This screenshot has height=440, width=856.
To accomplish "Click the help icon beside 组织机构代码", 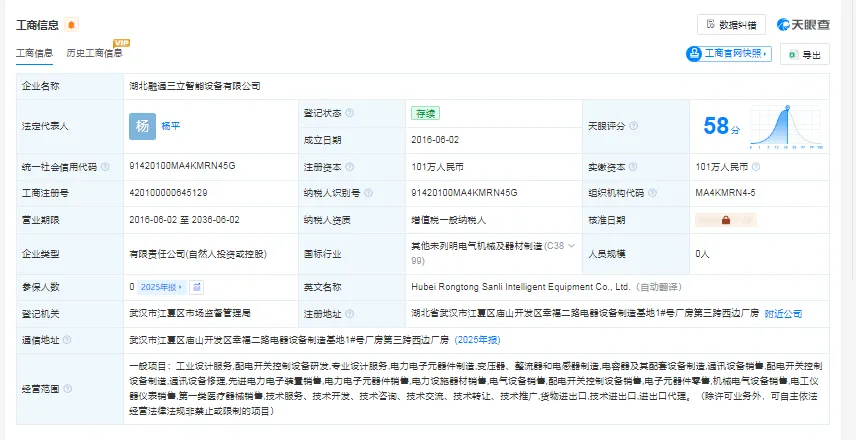I will click(652, 193).
